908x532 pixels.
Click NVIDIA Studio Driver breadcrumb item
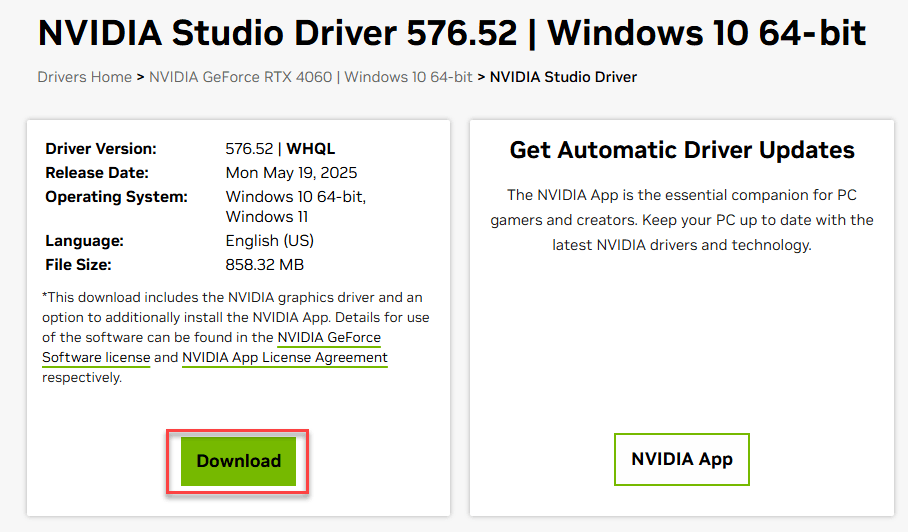(563, 77)
